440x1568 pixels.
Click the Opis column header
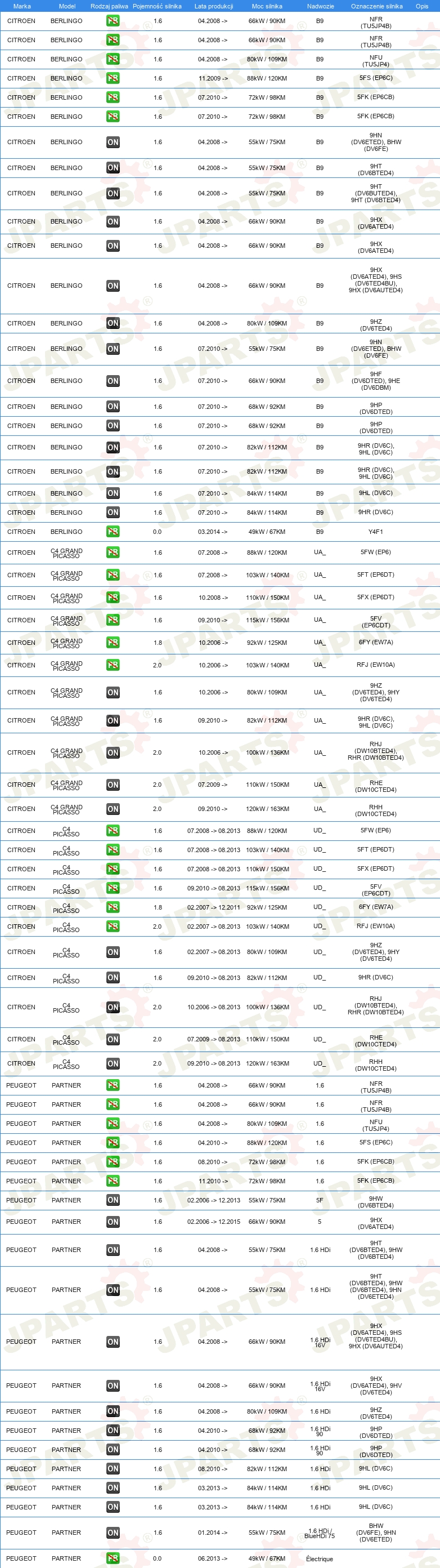coord(422,6)
